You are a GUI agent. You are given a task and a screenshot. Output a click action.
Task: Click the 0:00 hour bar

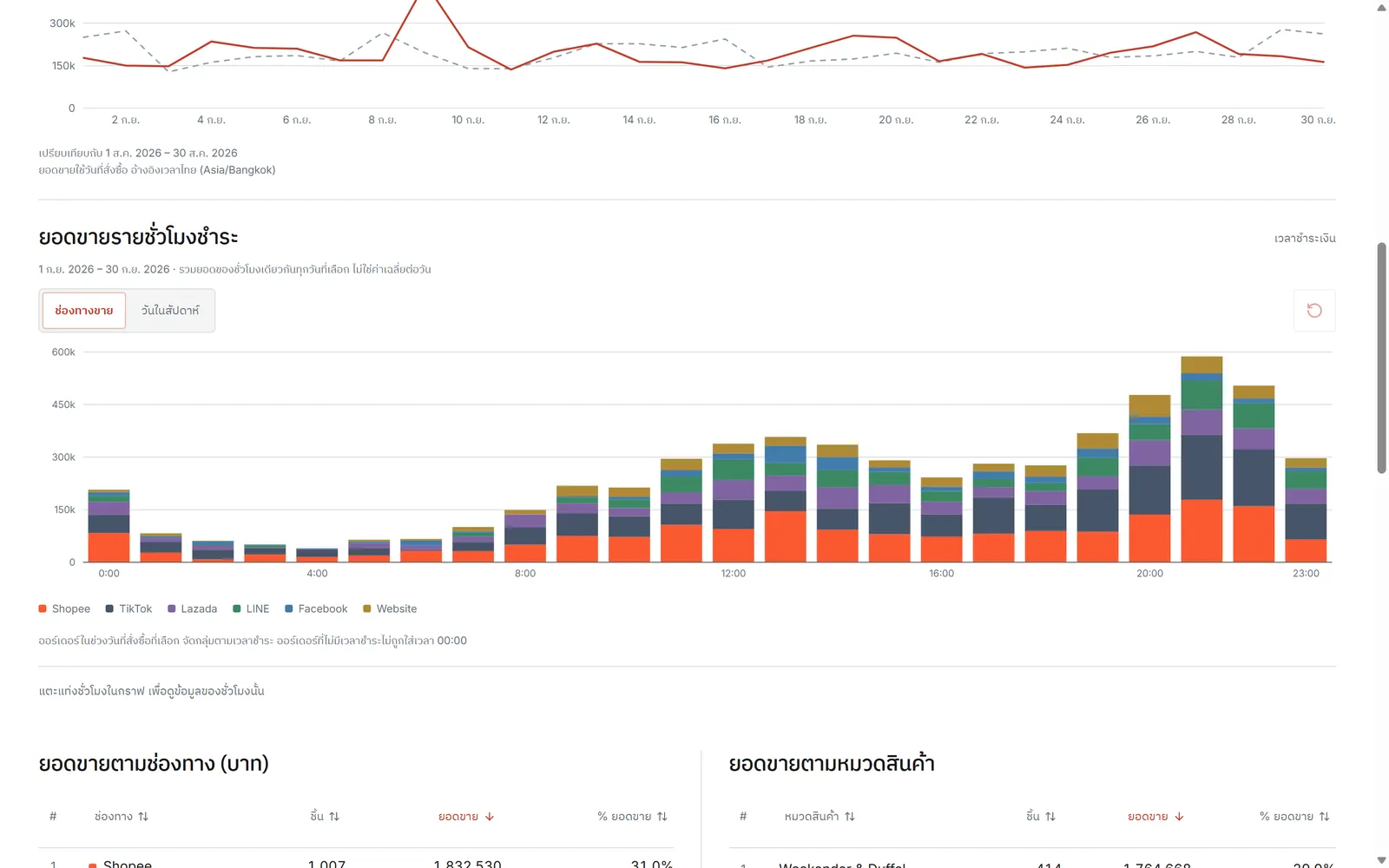click(109, 526)
